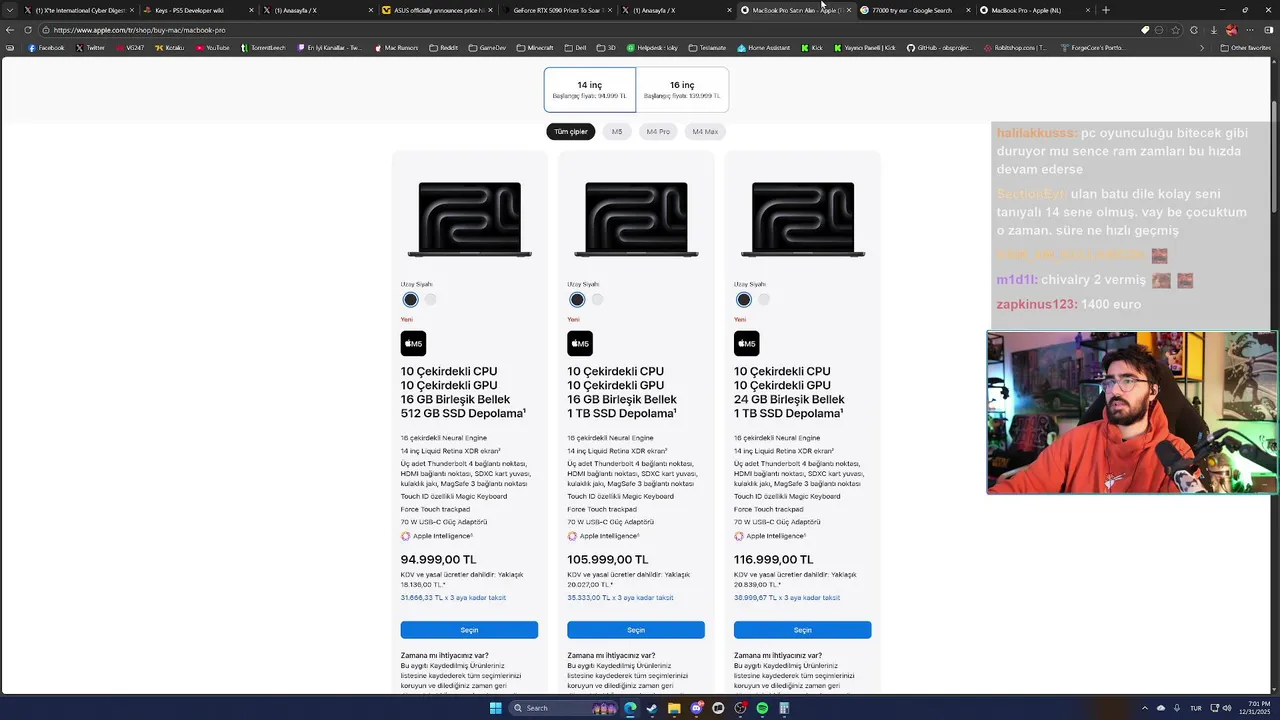Viewport: 1280px width, 720px height.
Task: Open 38.999,67 TL installment link
Action: coord(787,598)
